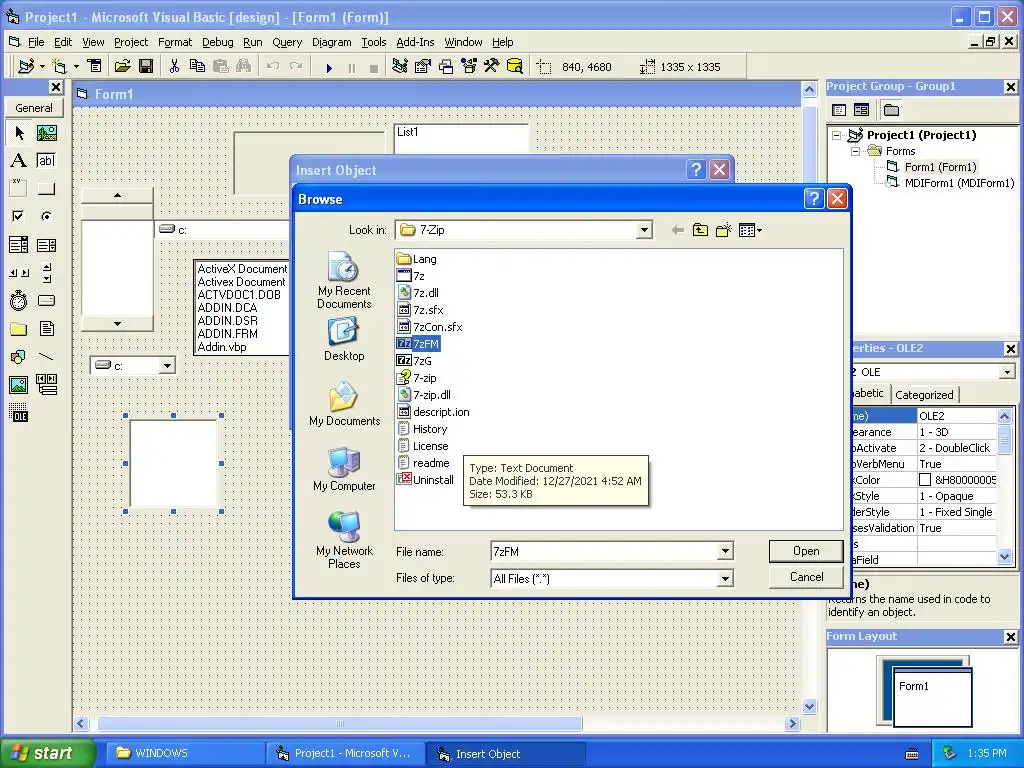1024x768 pixels.
Task: Open the Project menu
Action: 131,42
